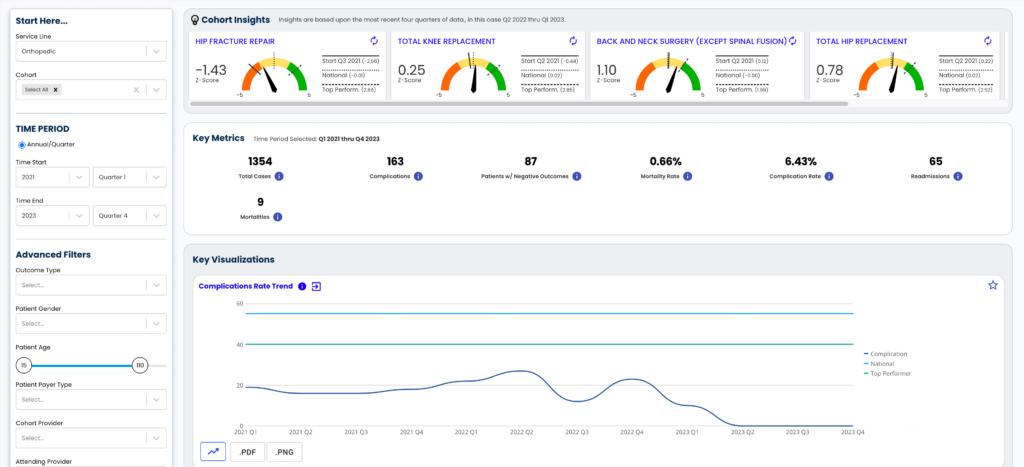Refresh the Hip Fracture Repair insight card
Screen dimensions: 1024x467
point(374,41)
